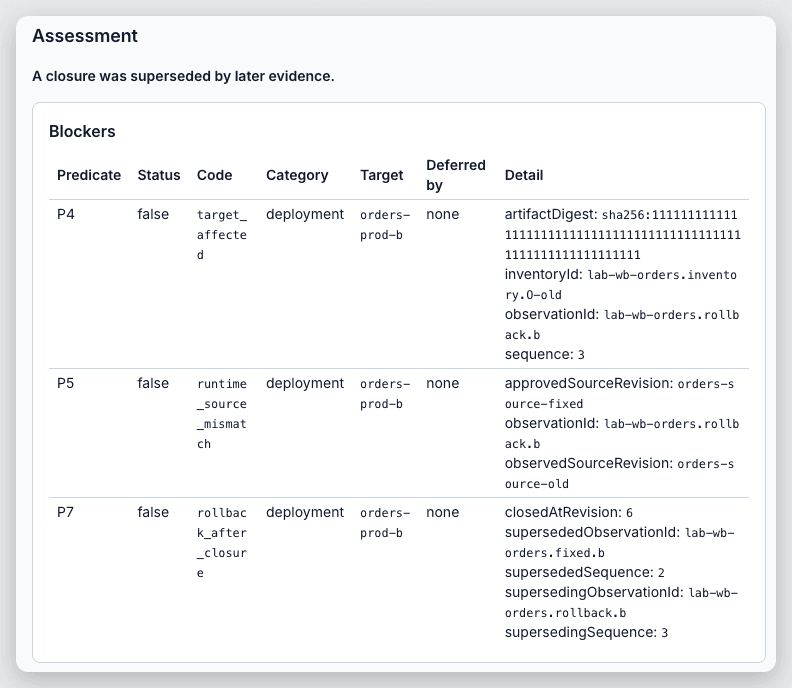Click the 'supersedingSequence: 3' detail line

(586, 632)
